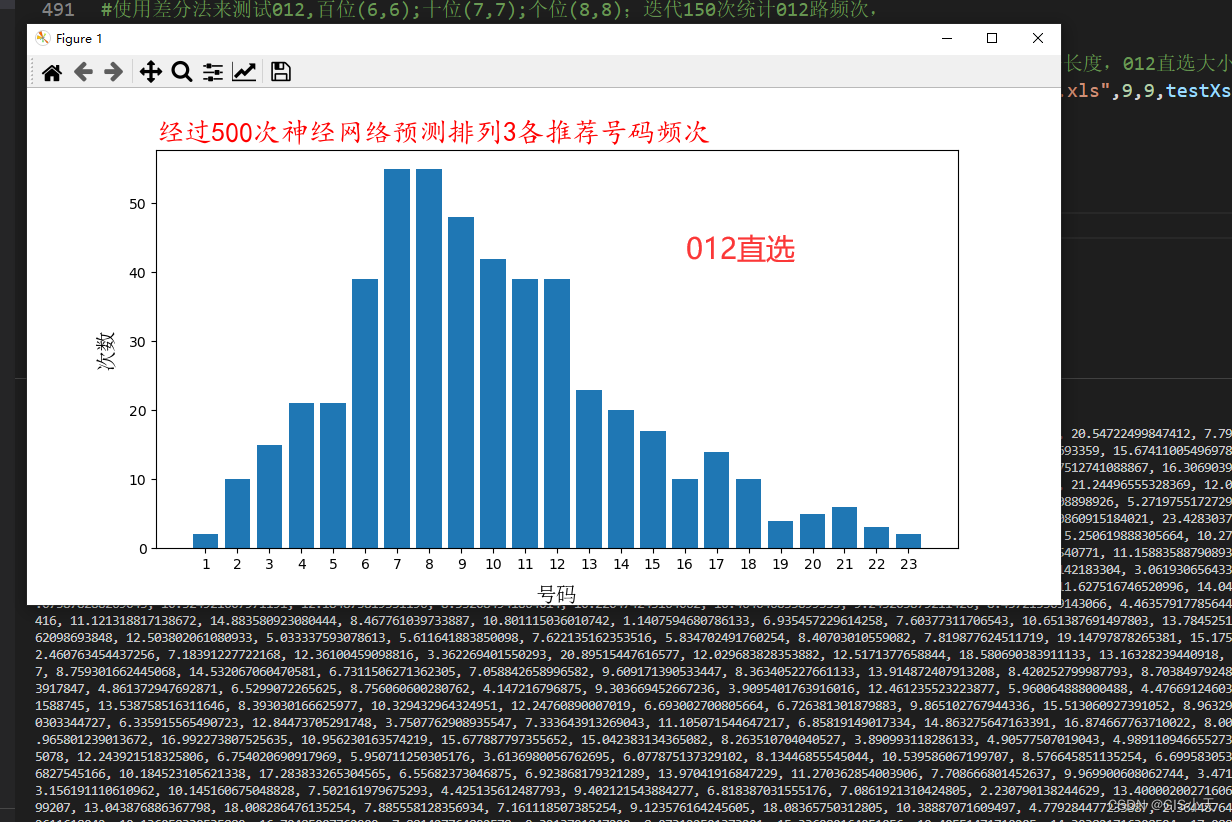Click the bar for number 5
This screenshot has height=822, width=1232.
[333, 476]
